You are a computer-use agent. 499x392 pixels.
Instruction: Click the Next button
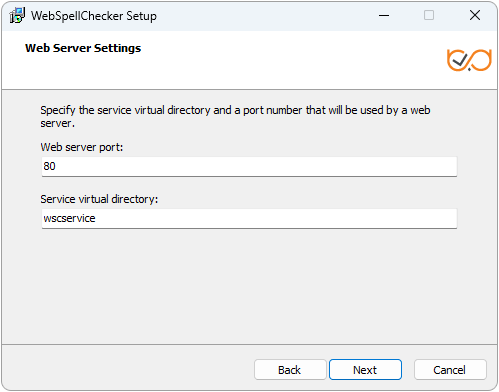(x=365, y=370)
